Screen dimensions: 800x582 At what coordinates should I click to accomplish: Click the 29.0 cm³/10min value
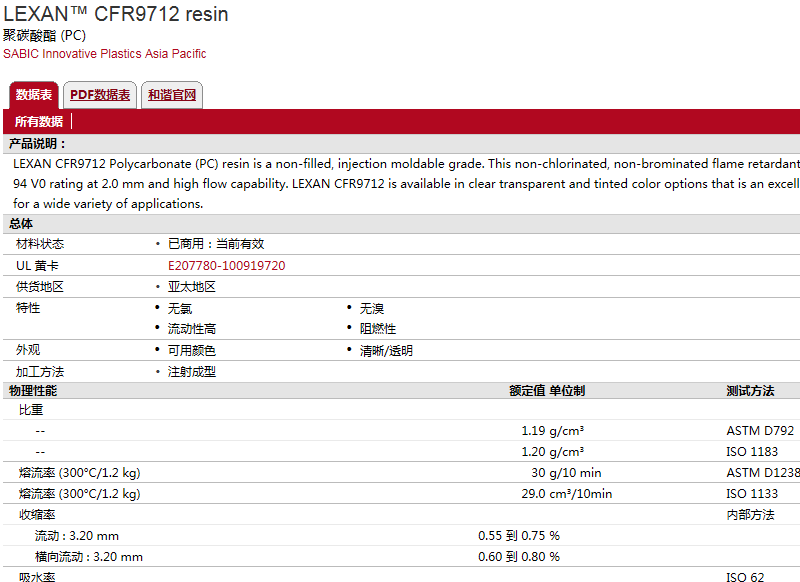pos(567,494)
